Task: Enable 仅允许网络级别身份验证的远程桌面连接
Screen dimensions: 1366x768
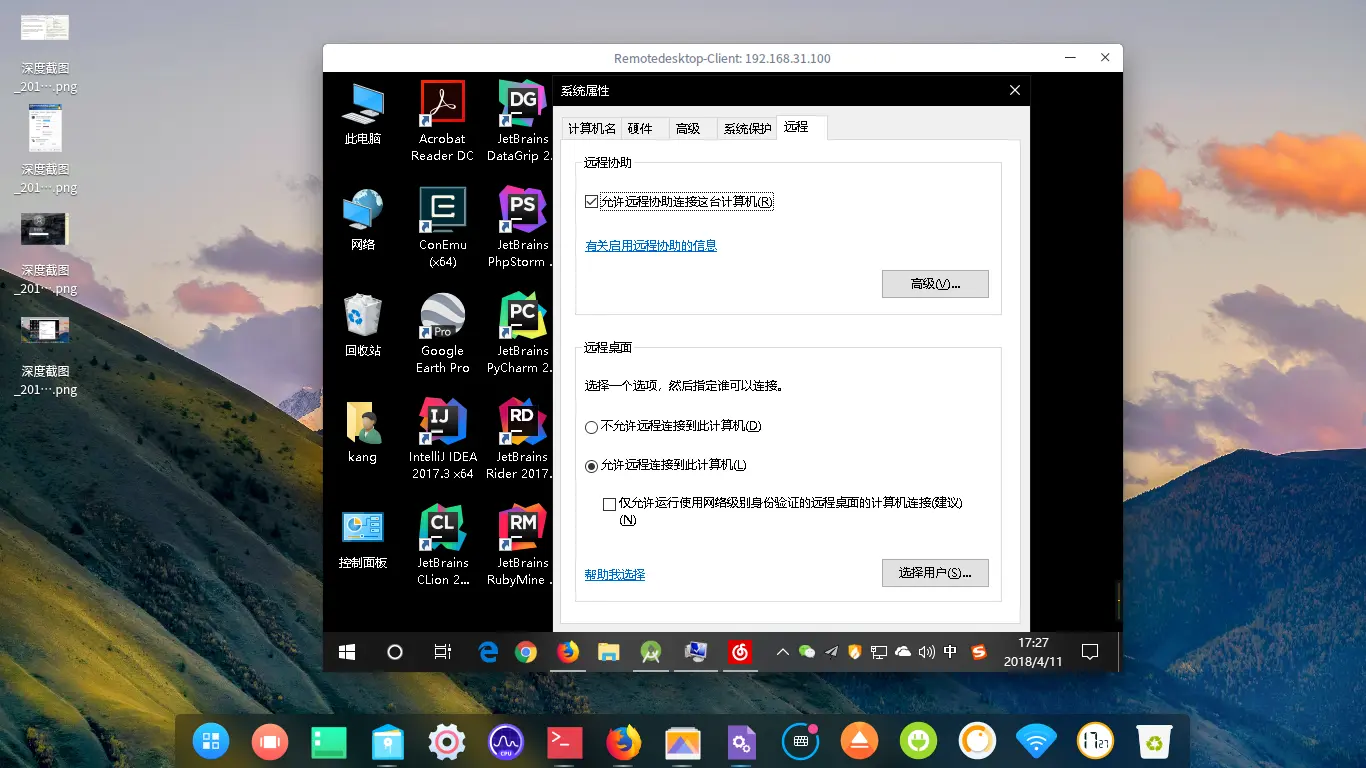Action: [609, 504]
